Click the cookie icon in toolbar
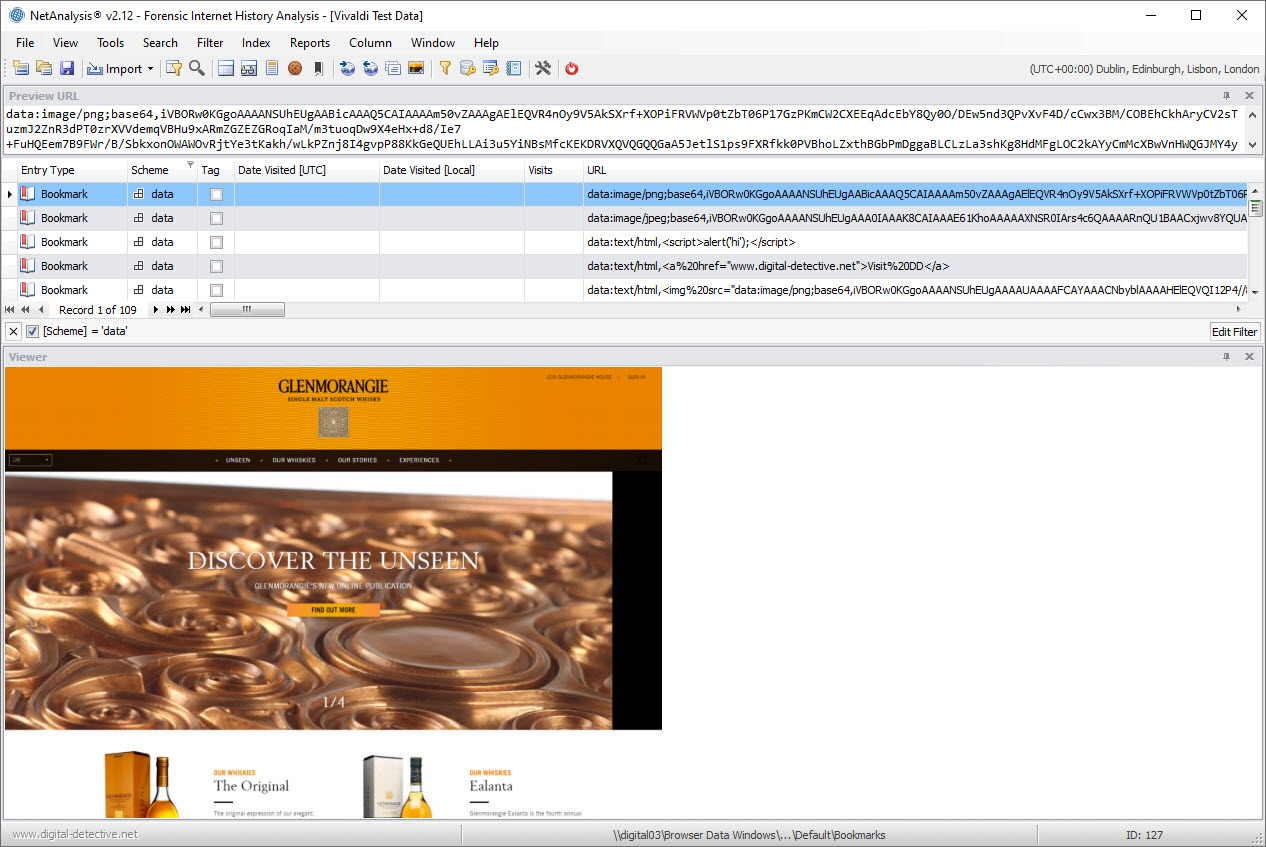The image size is (1266, 847). tap(295, 68)
